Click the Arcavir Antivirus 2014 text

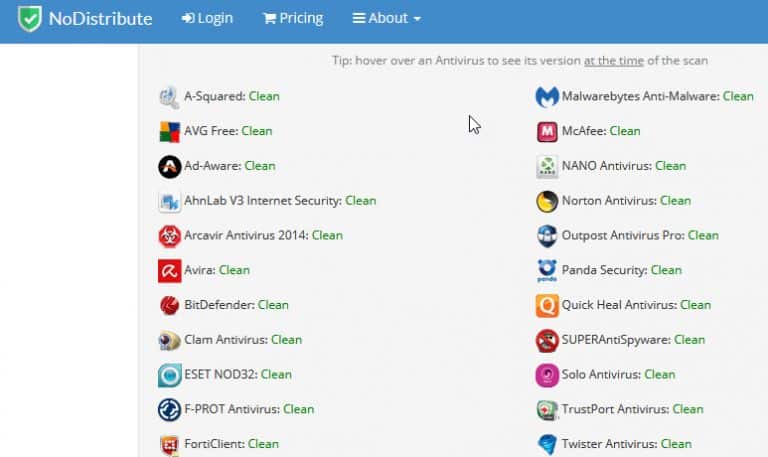[x=264, y=235]
